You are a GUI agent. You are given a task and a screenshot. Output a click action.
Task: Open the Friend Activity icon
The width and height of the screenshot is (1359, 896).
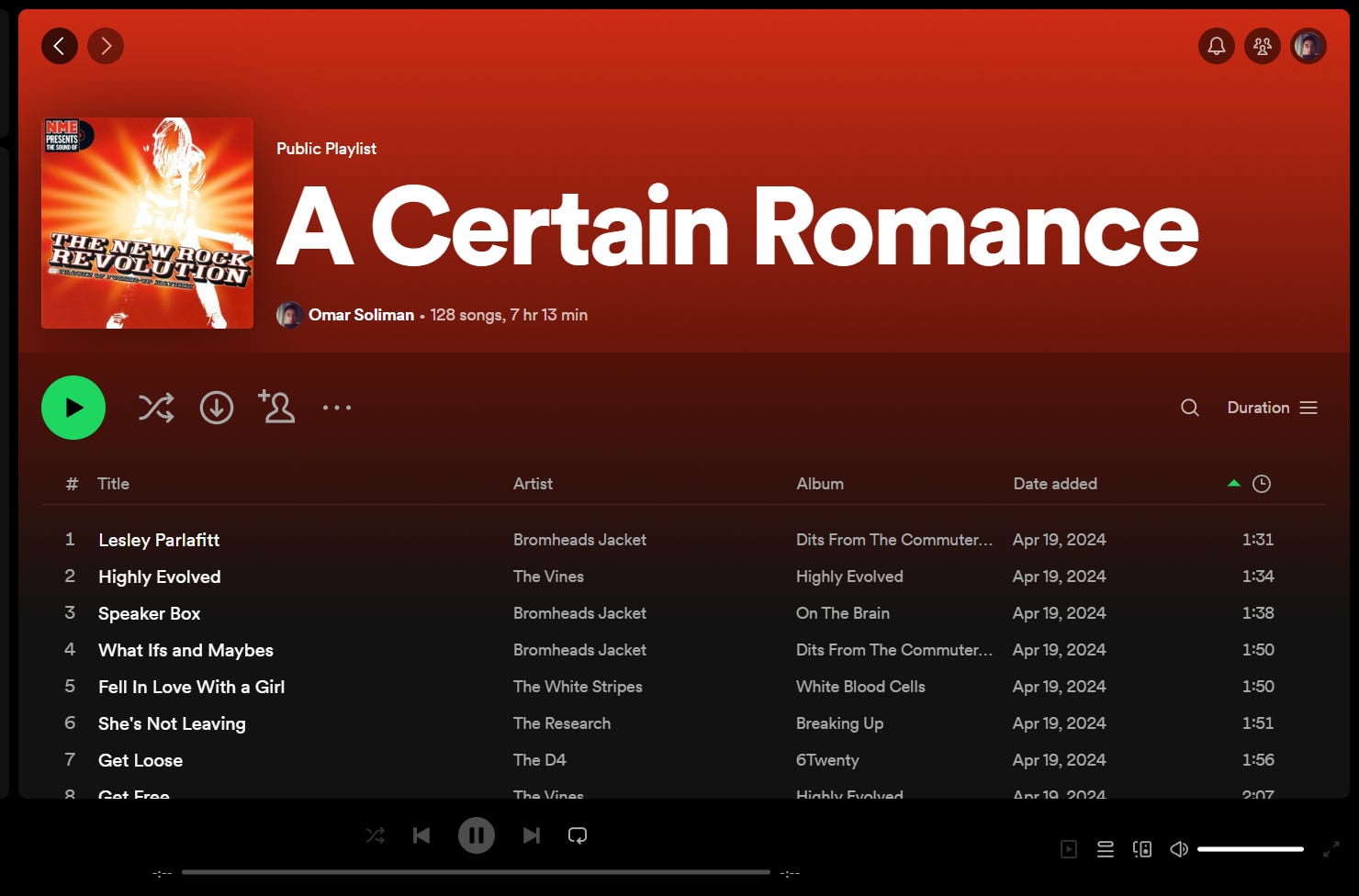pyautogui.click(x=1263, y=46)
